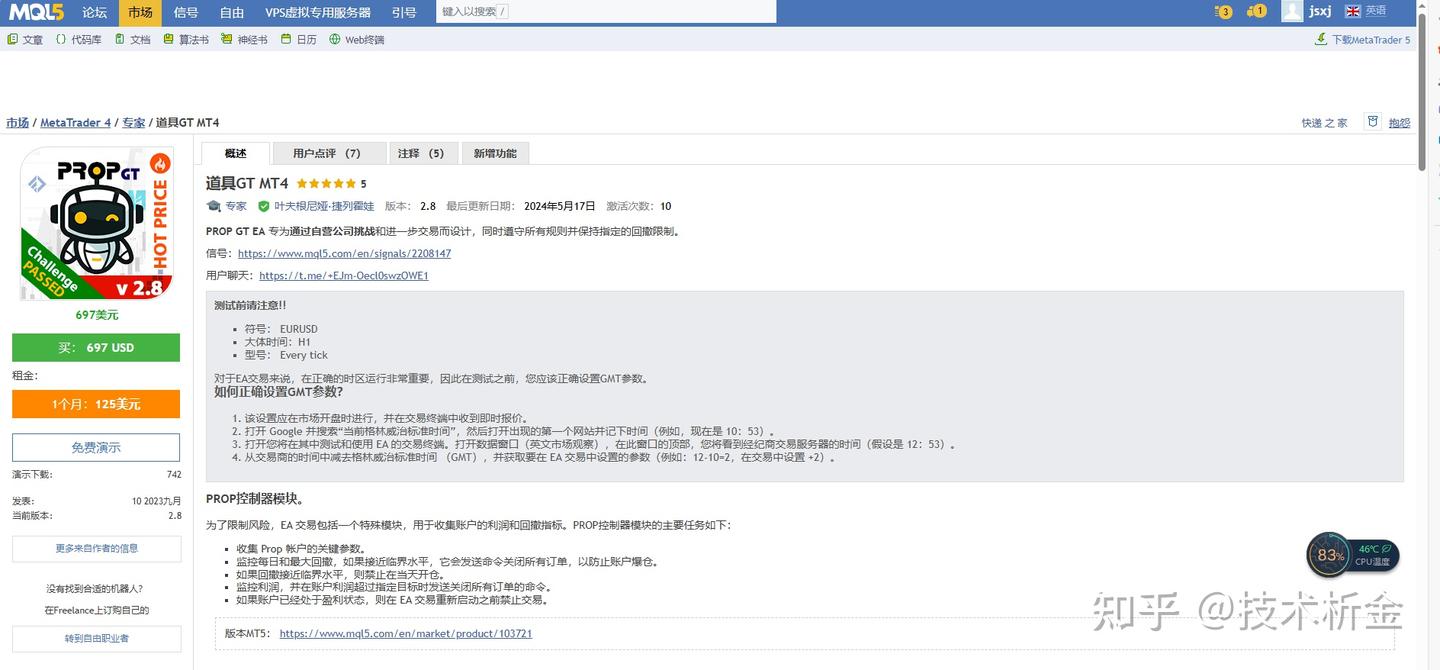
Task: Click the 专家 breadcrumb link
Action: coord(134,123)
